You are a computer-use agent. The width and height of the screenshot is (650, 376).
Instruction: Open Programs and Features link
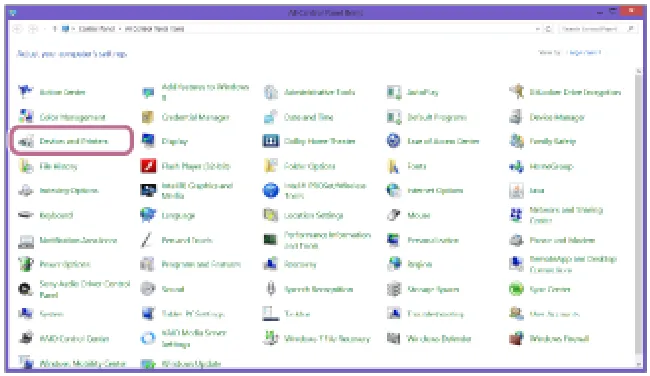[x=201, y=264]
